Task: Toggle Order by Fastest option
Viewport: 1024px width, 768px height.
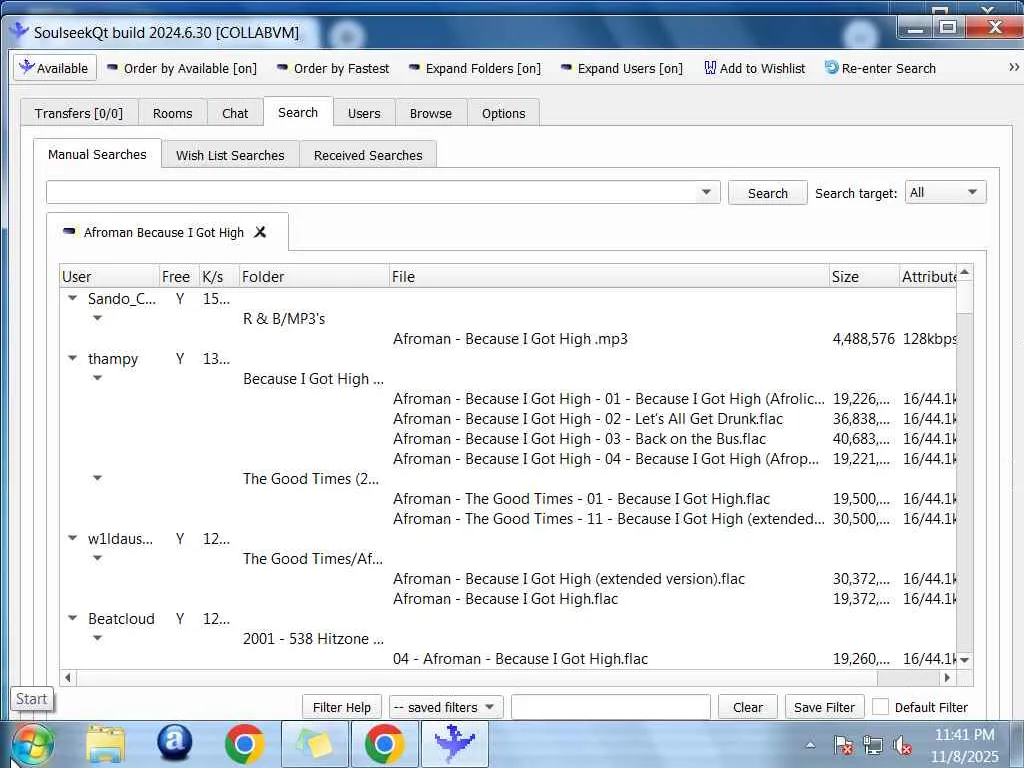Action: [333, 68]
